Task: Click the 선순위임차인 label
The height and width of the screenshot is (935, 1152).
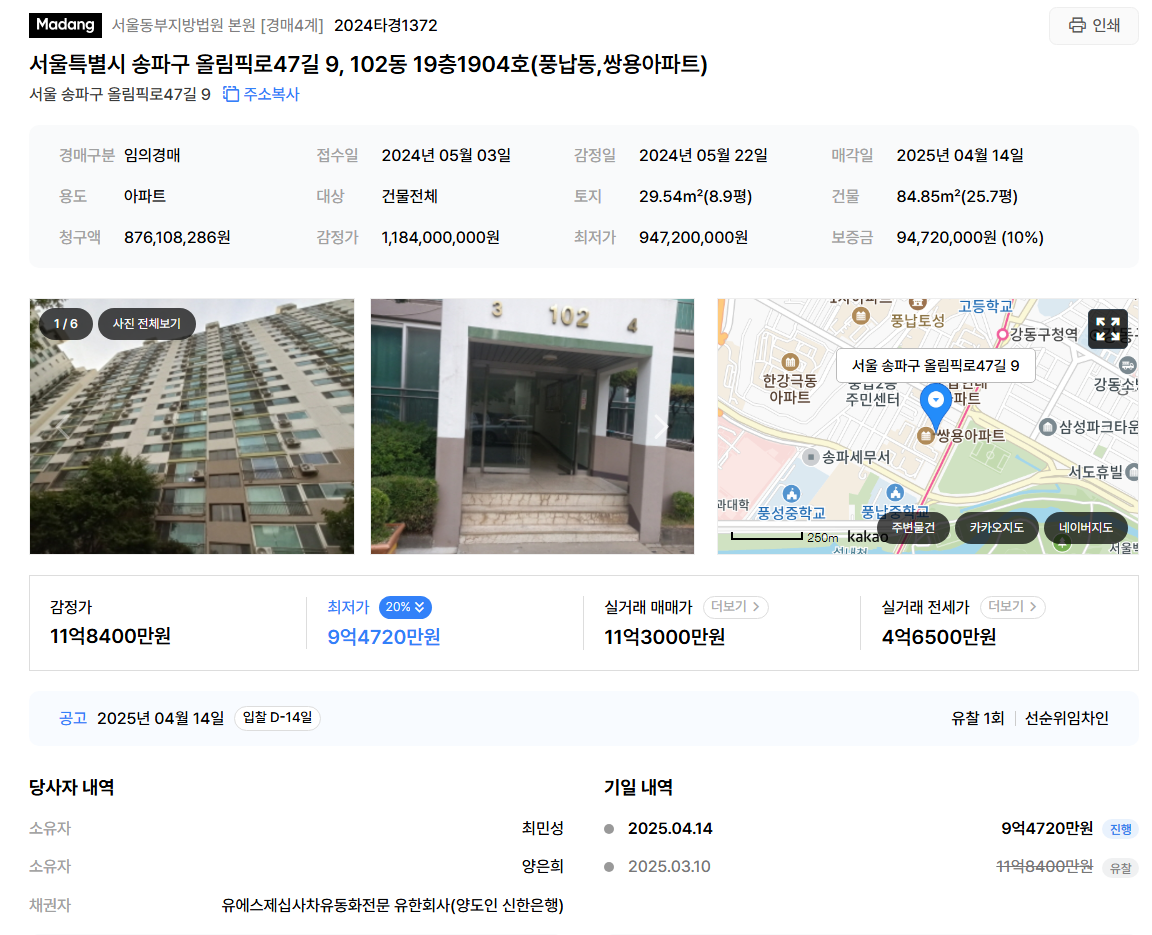Action: pos(1066,718)
